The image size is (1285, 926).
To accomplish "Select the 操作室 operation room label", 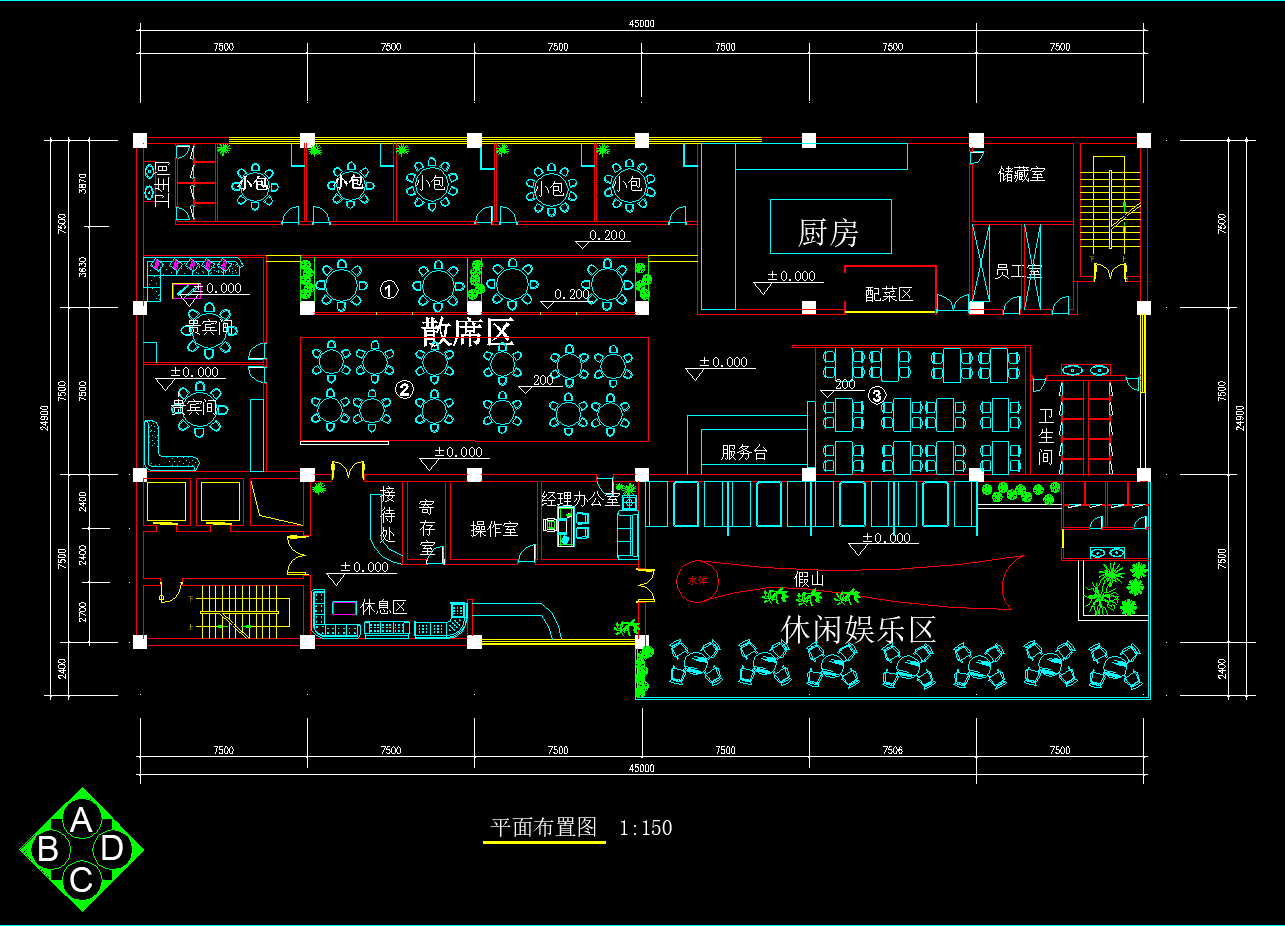I will click(x=494, y=529).
